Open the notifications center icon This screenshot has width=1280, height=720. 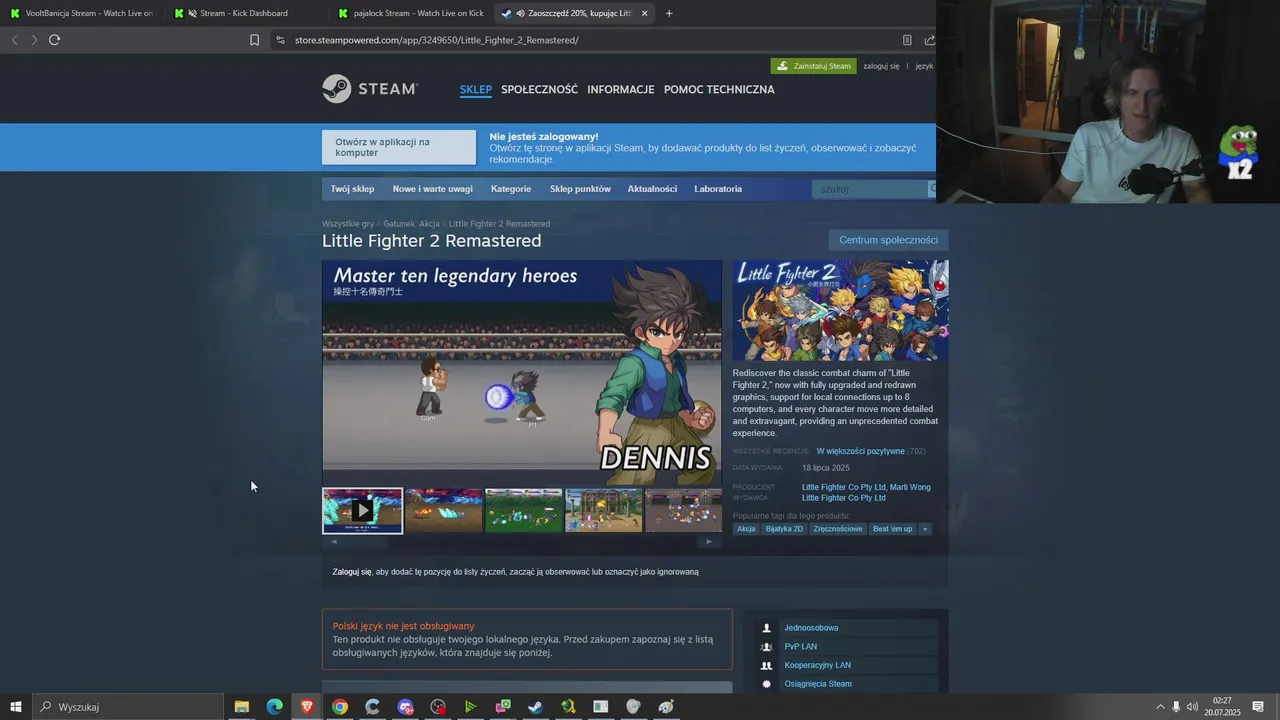pyautogui.click(x=1258, y=707)
